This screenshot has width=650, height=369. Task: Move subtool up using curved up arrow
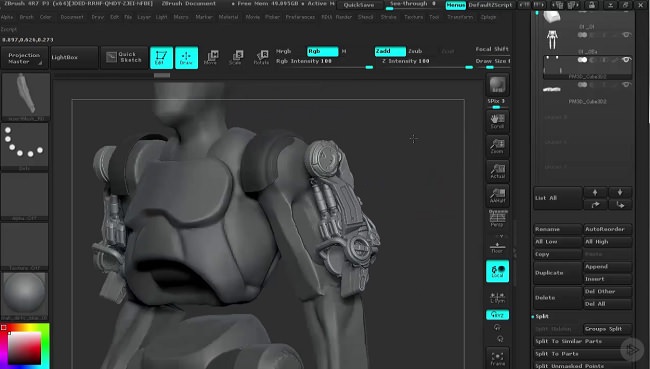595,204
